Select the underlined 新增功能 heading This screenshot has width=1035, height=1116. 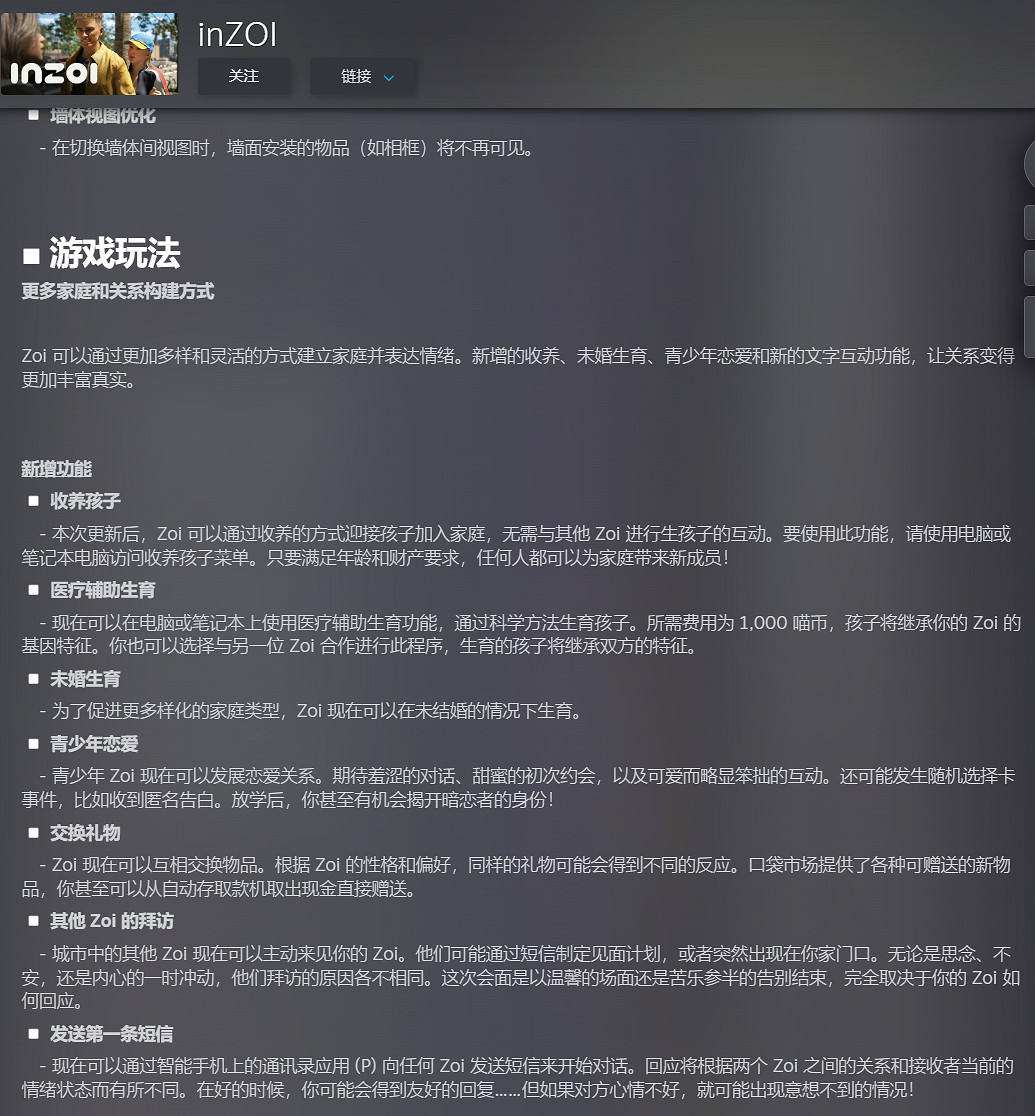click(x=56, y=468)
